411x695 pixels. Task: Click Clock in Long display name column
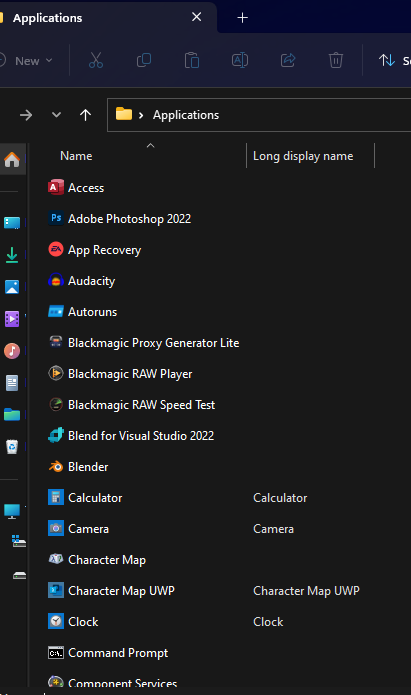[268, 622]
